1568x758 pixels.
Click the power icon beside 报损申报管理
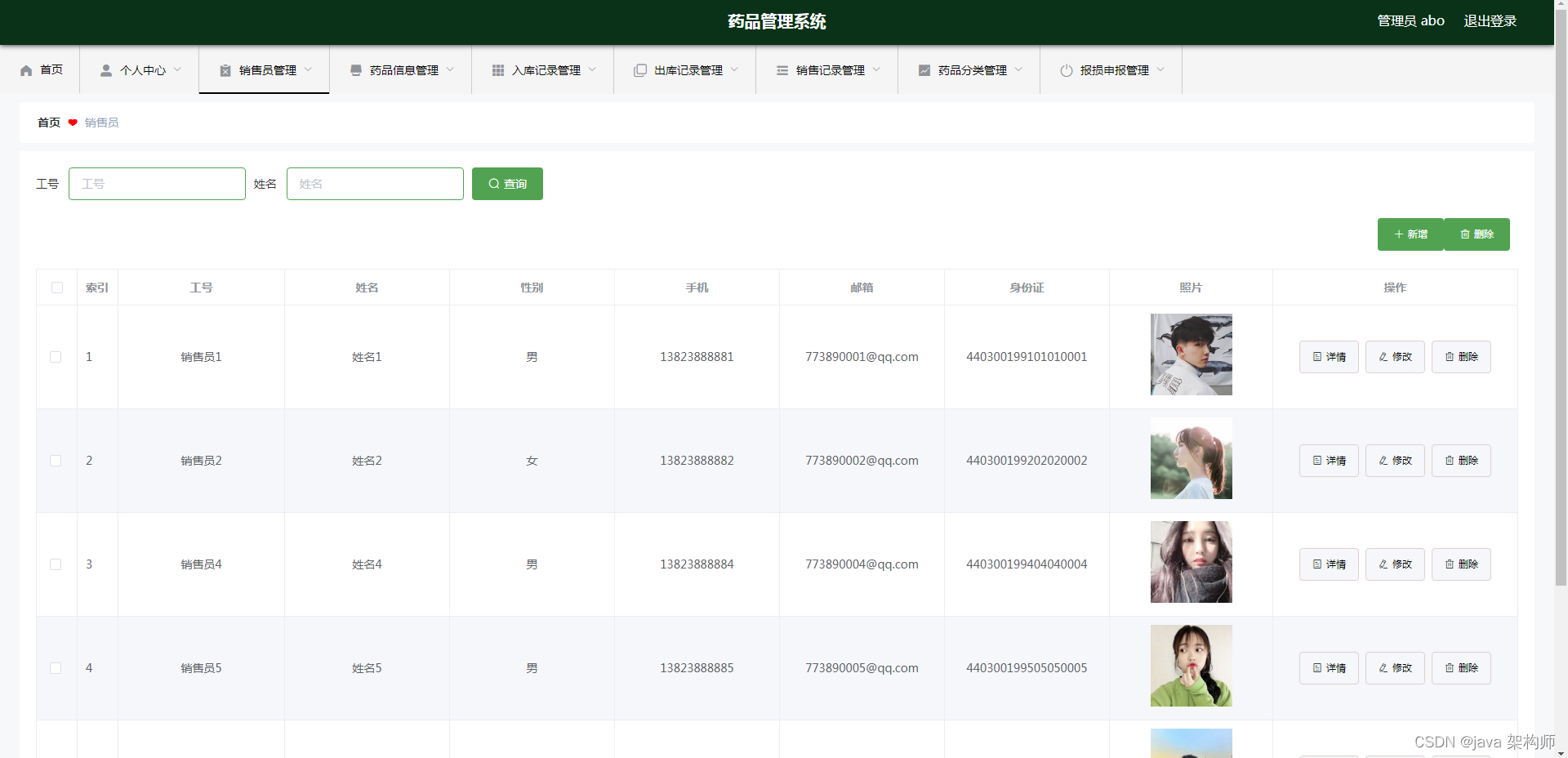pos(1067,70)
